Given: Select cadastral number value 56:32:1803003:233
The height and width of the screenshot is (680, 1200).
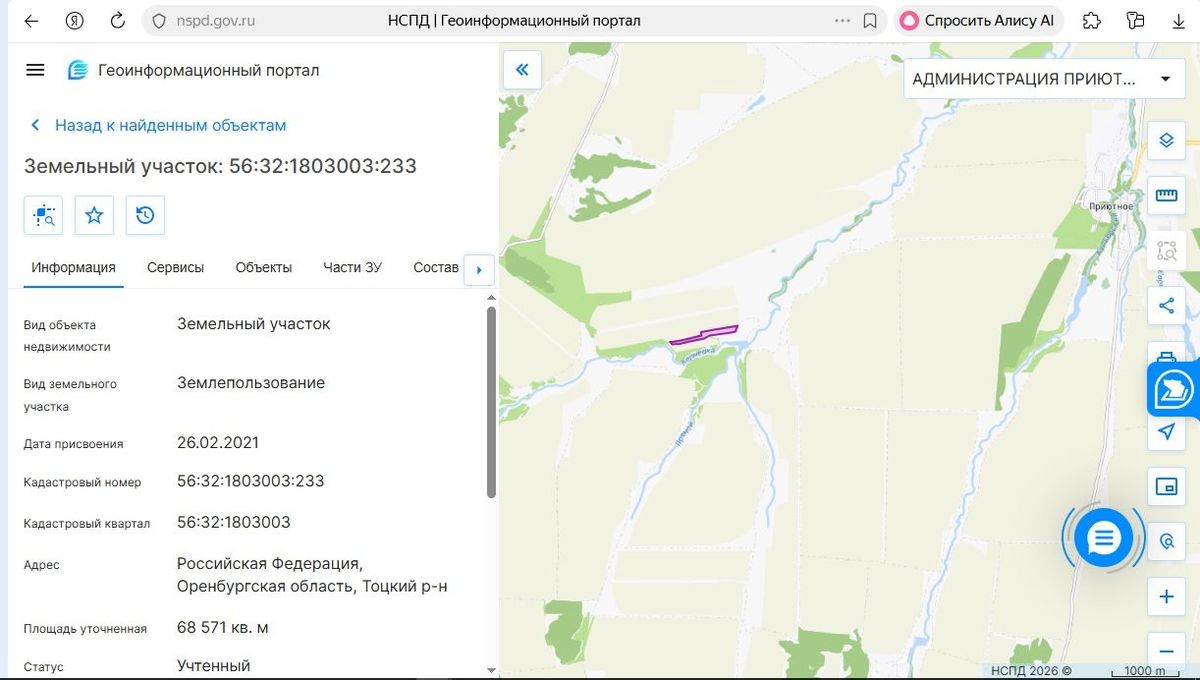Looking at the screenshot, I should 251,481.
